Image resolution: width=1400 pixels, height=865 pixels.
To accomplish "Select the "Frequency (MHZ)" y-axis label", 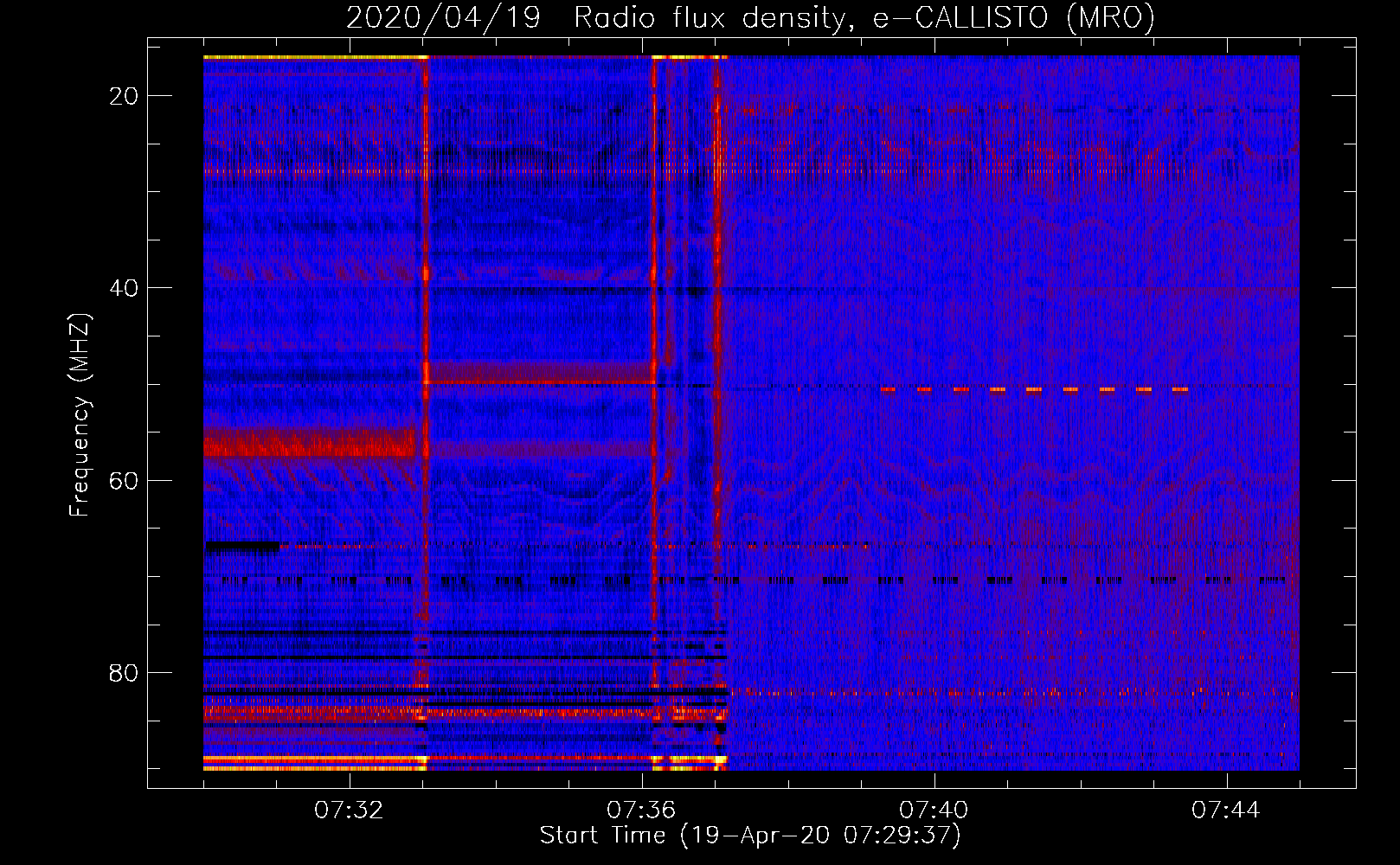I will 80,415.
